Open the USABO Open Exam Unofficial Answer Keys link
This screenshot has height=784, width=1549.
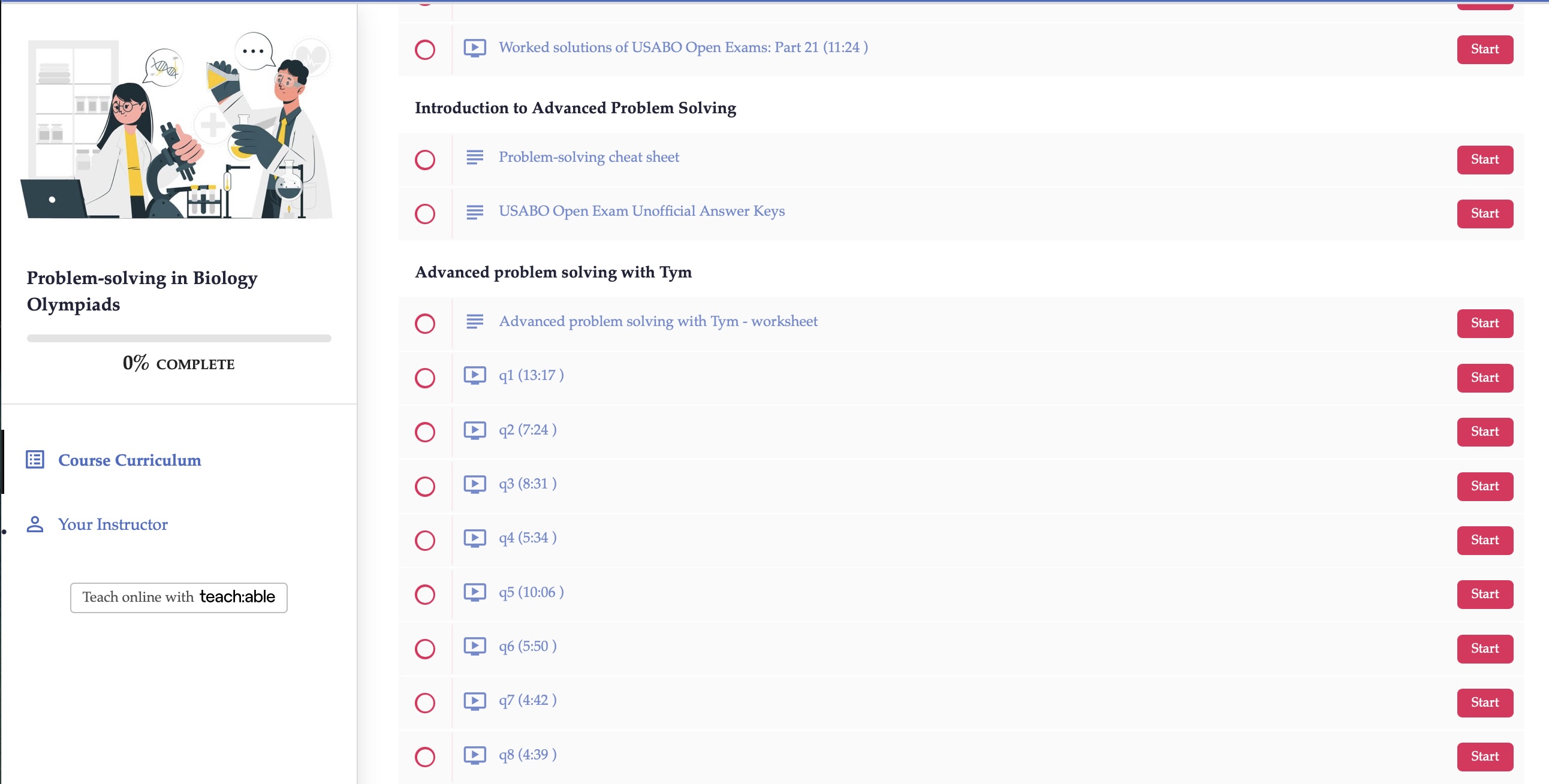(x=641, y=212)
